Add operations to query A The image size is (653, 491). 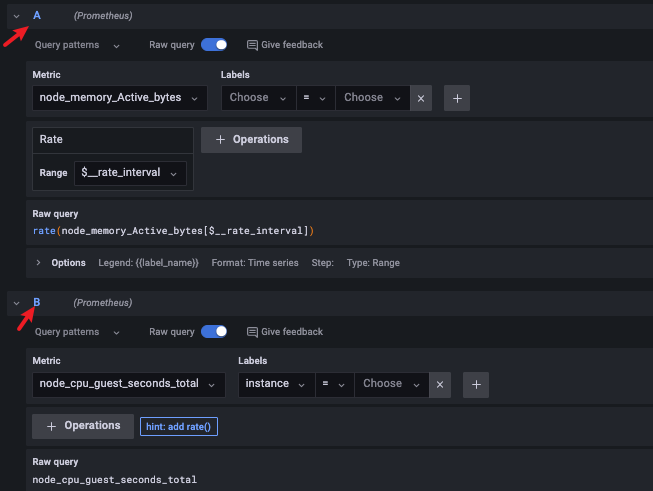coord(252,140)
